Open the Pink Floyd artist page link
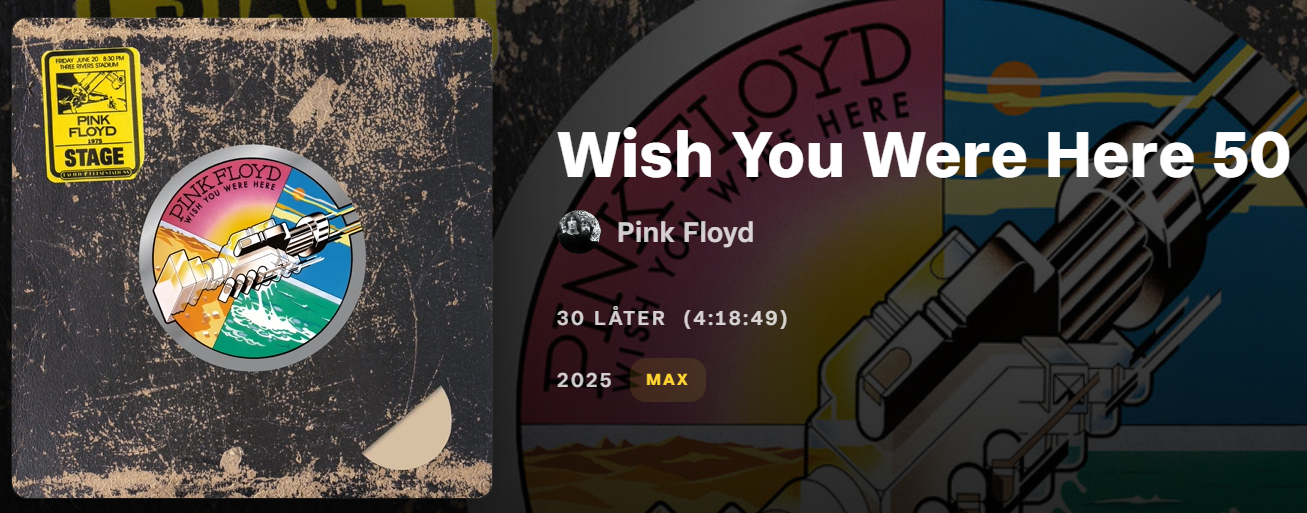 pos(685,233)
